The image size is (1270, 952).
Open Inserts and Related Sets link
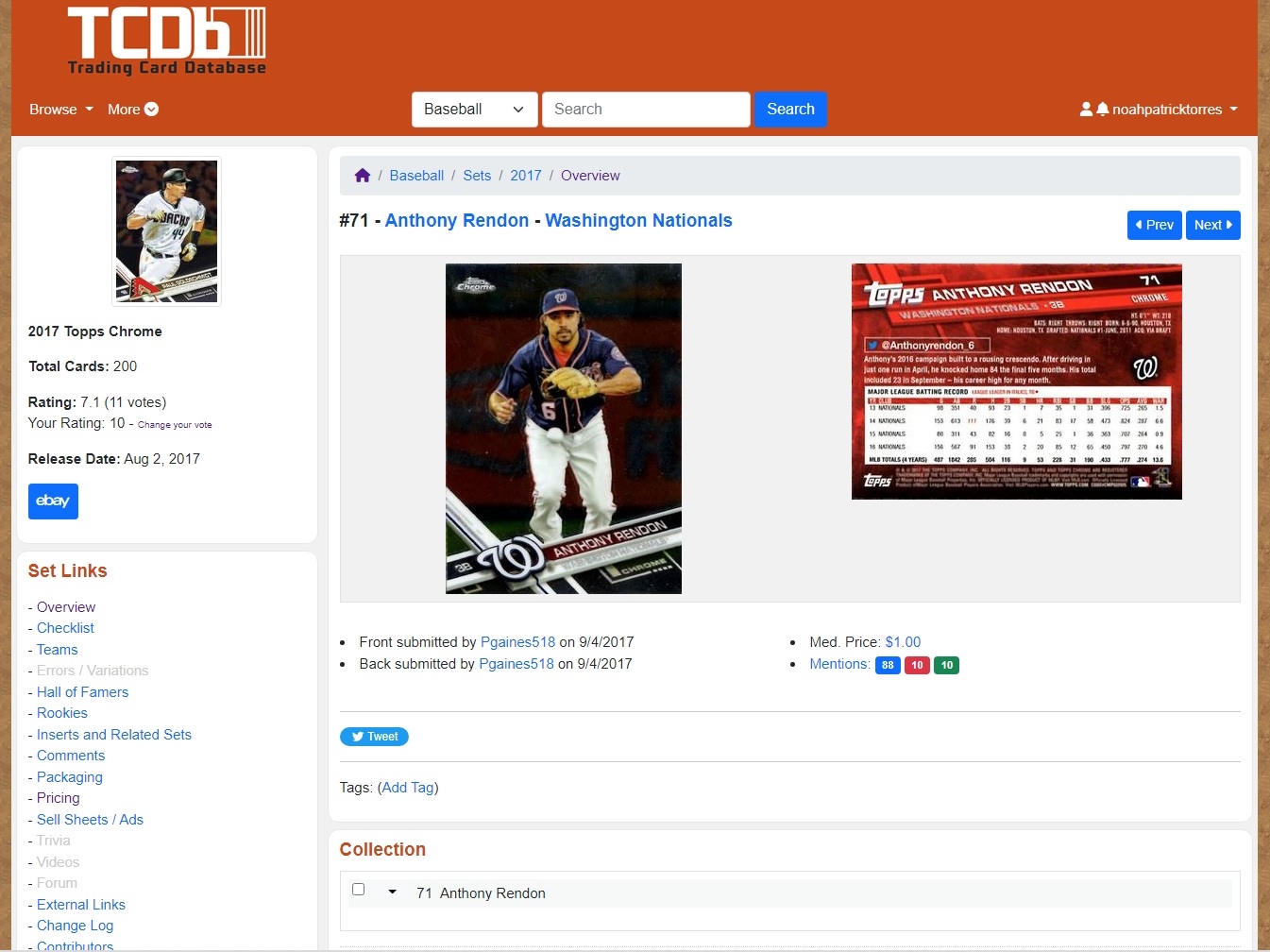click(x=113, y=735)
